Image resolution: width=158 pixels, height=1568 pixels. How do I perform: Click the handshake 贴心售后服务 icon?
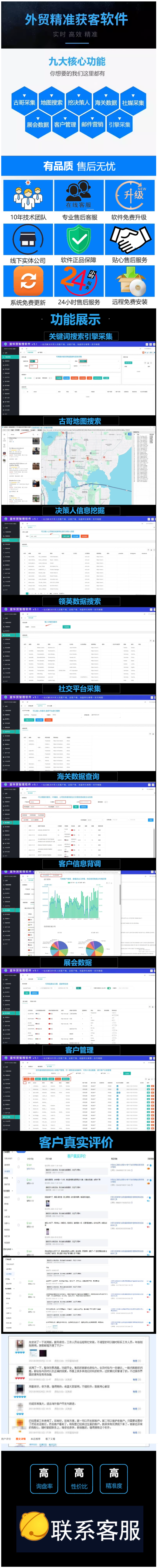point(130,239)
